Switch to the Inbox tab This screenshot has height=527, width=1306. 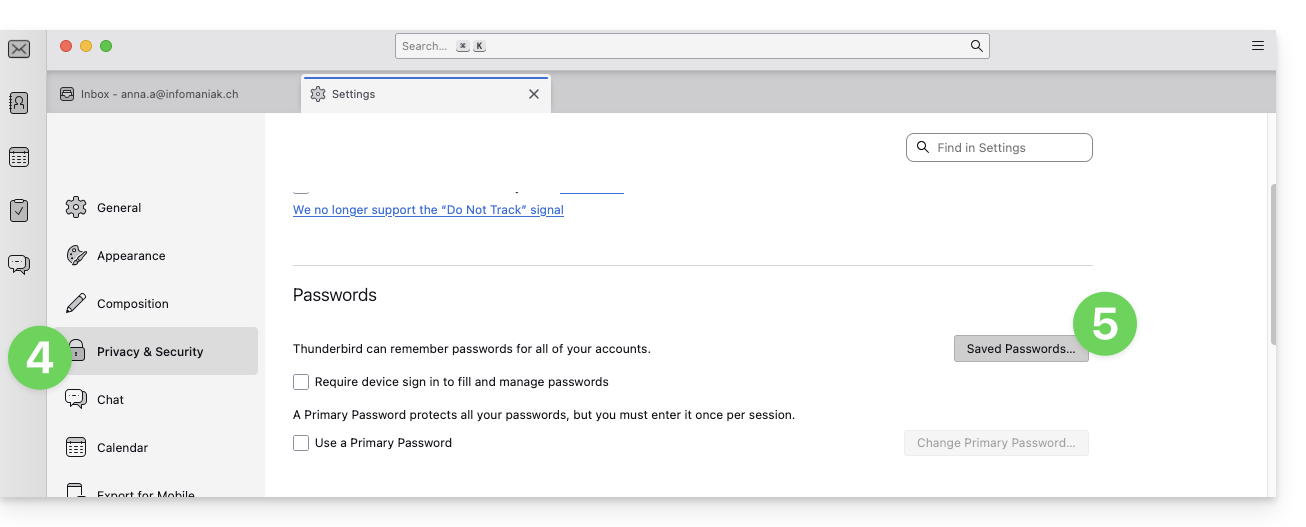click(160, 94)
